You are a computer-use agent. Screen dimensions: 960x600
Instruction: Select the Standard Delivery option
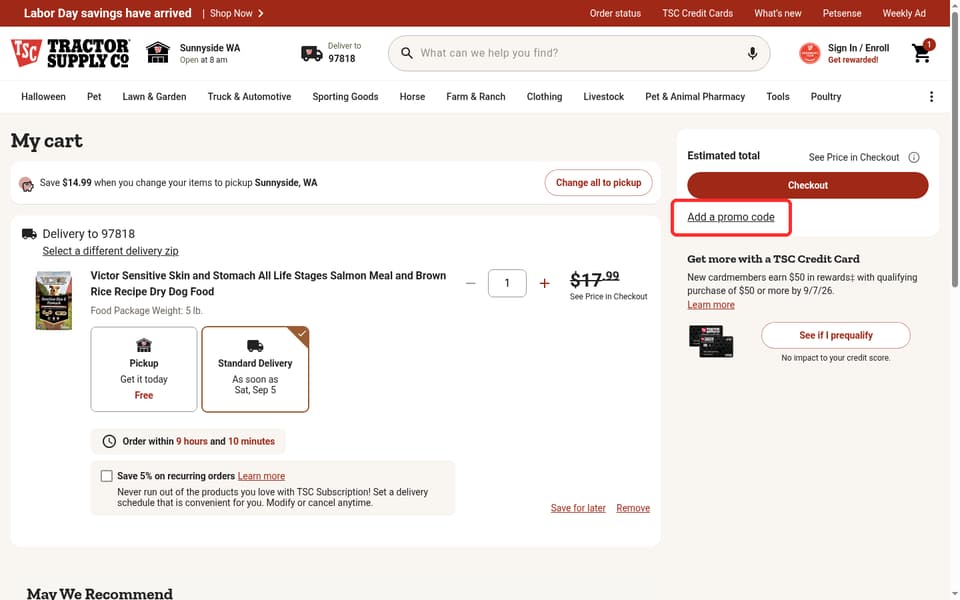tap(255, 369)
